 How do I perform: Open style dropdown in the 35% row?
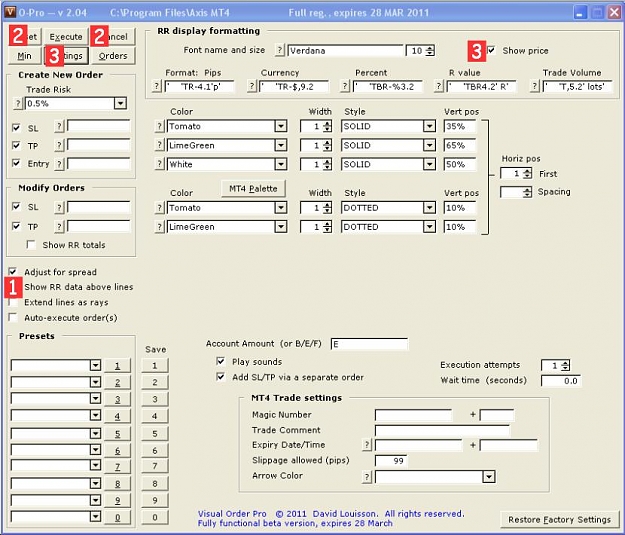[429, 126]
